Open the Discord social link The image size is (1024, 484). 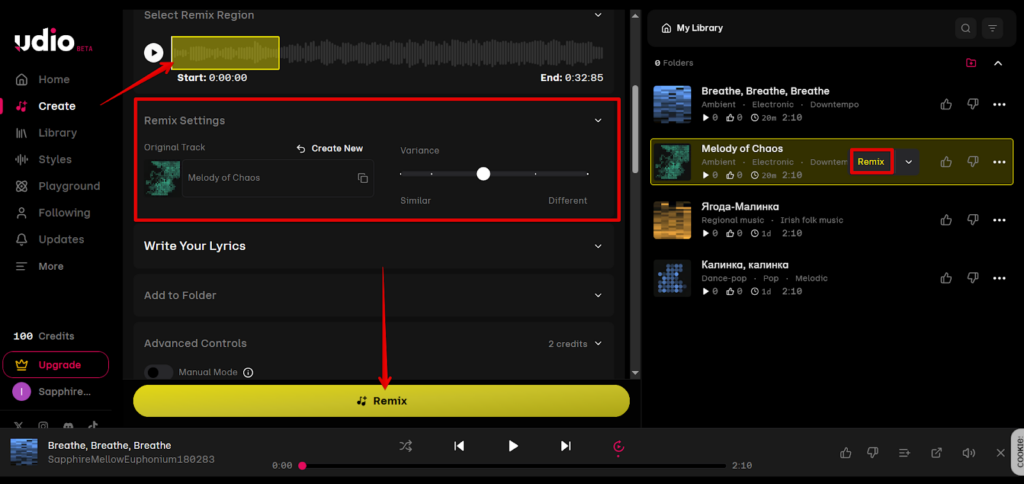69,425
